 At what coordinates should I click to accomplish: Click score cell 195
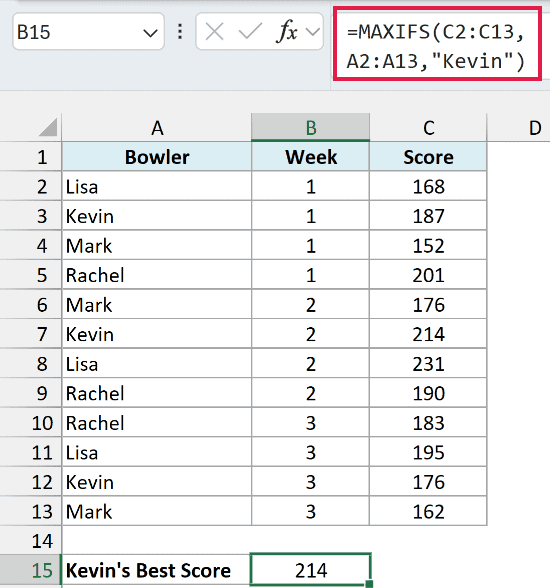(x=428, y=452)
